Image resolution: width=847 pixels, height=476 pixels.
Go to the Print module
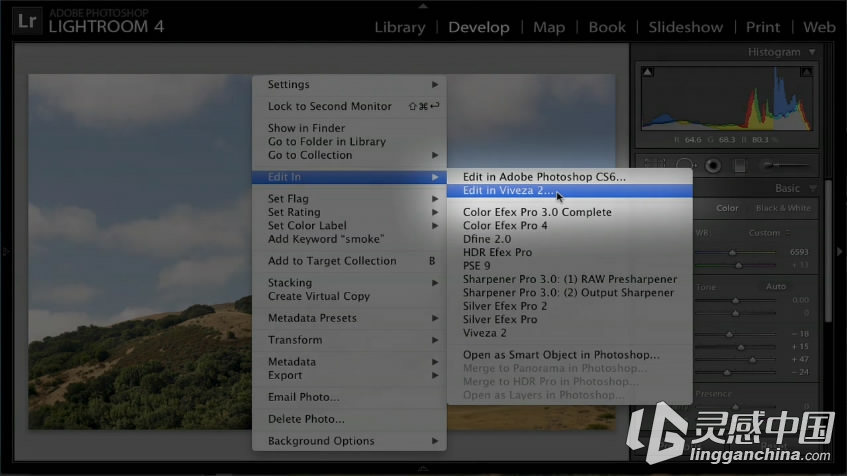(x=763, y=27)
